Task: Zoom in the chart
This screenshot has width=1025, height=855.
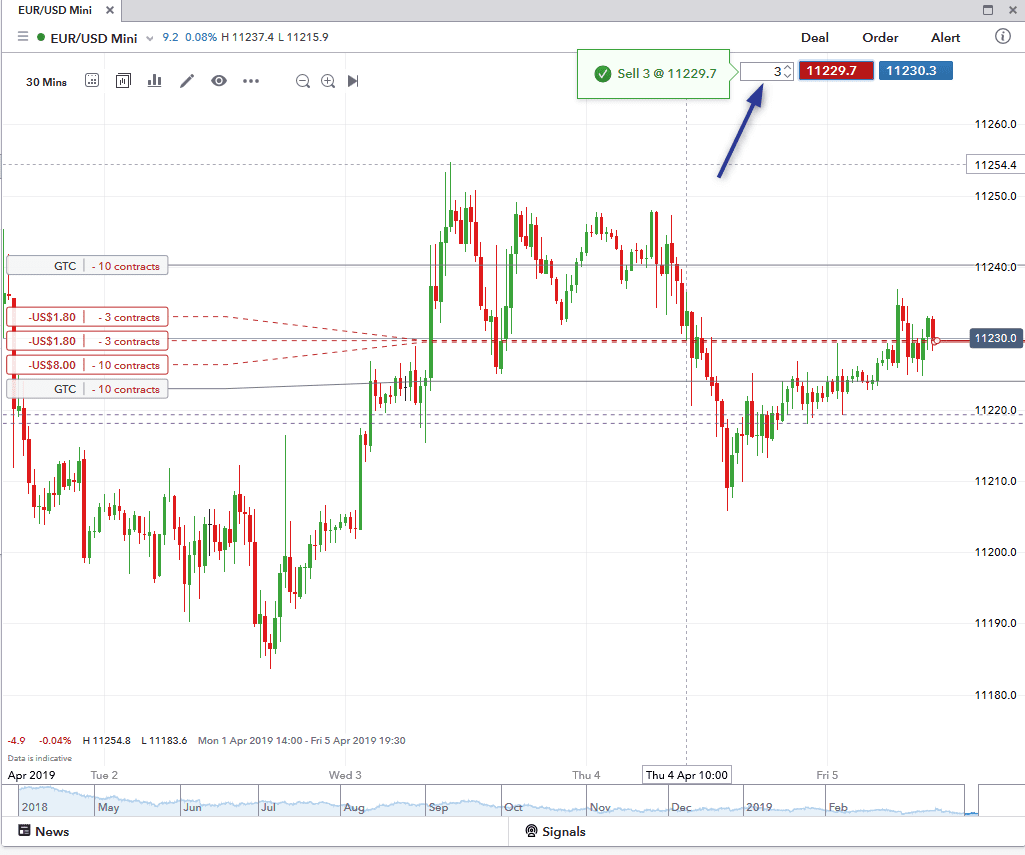Action: click(x=328, y=81)
